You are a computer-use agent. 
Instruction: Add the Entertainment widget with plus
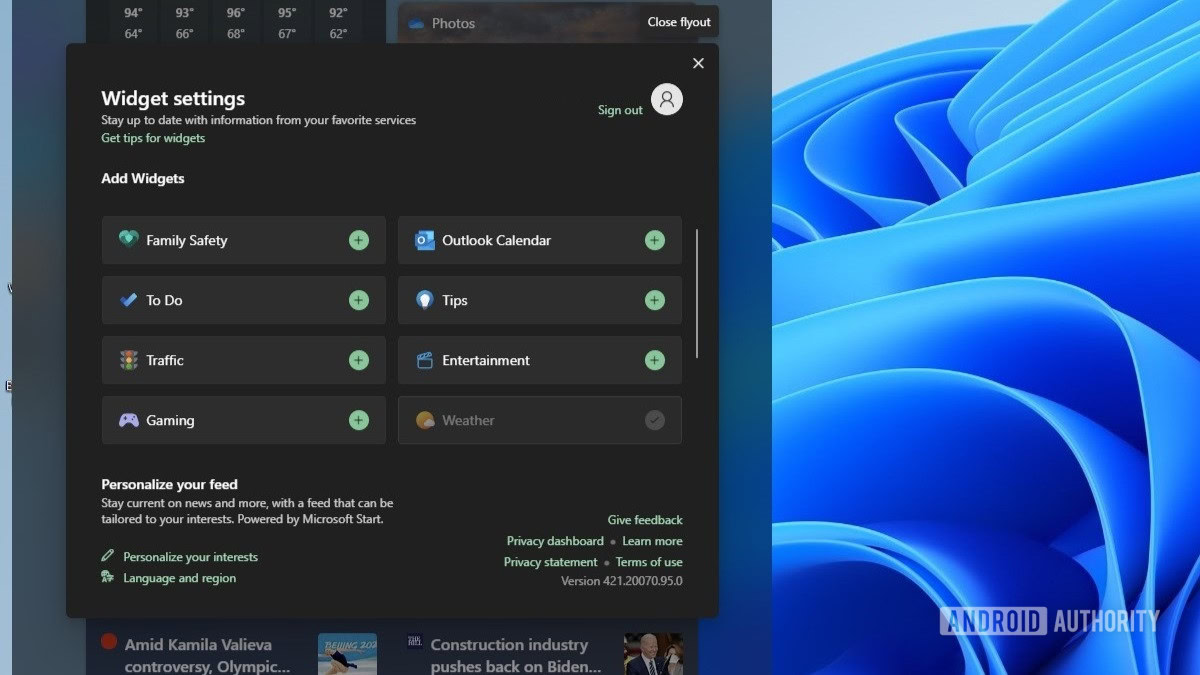[x=655, y=360]
